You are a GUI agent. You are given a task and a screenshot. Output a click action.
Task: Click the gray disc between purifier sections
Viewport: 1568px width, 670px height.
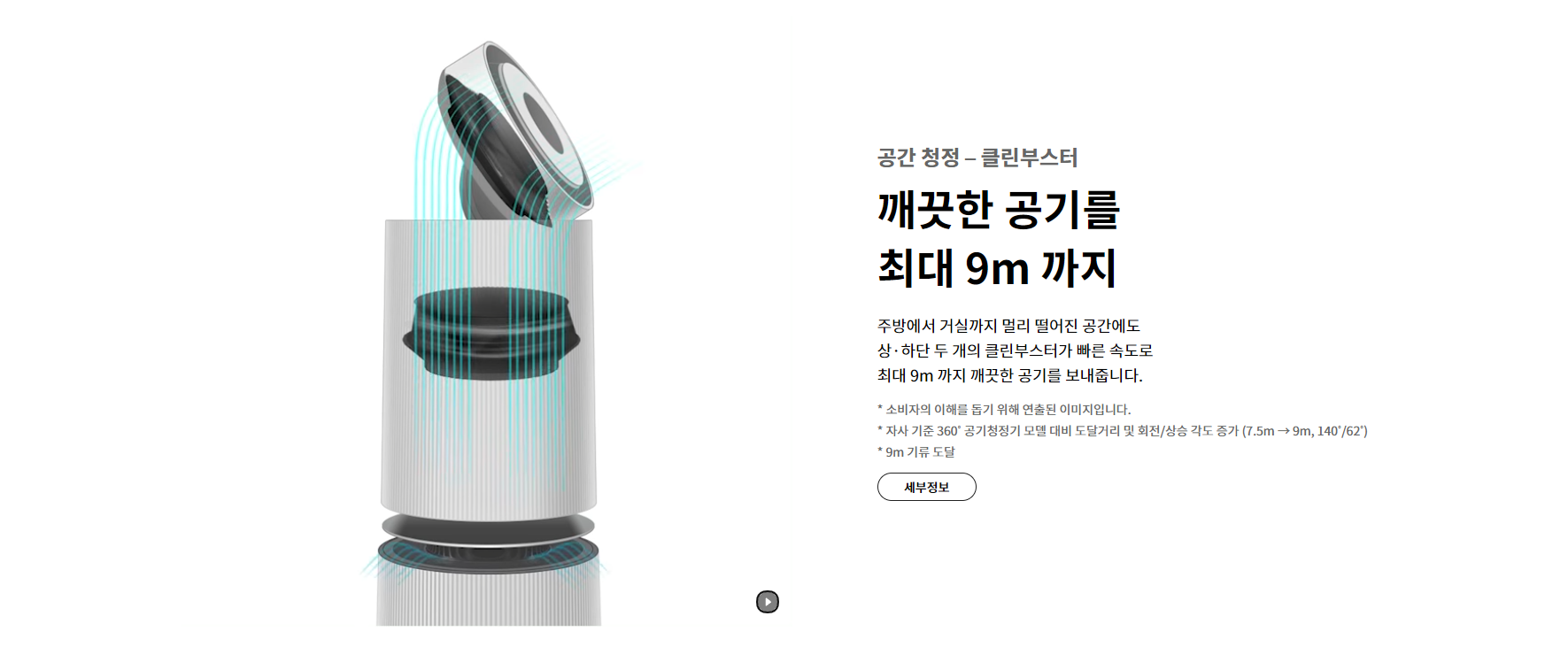point(488,527)
